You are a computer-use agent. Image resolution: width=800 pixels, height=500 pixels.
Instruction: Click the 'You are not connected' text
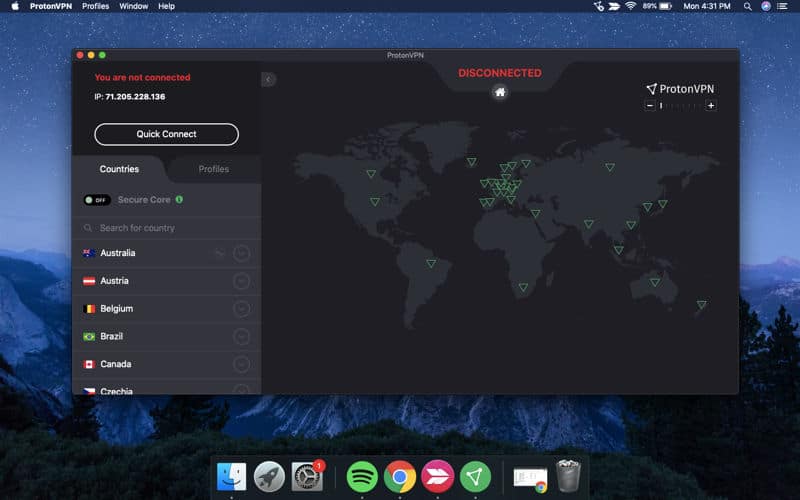tap(142, 78)
